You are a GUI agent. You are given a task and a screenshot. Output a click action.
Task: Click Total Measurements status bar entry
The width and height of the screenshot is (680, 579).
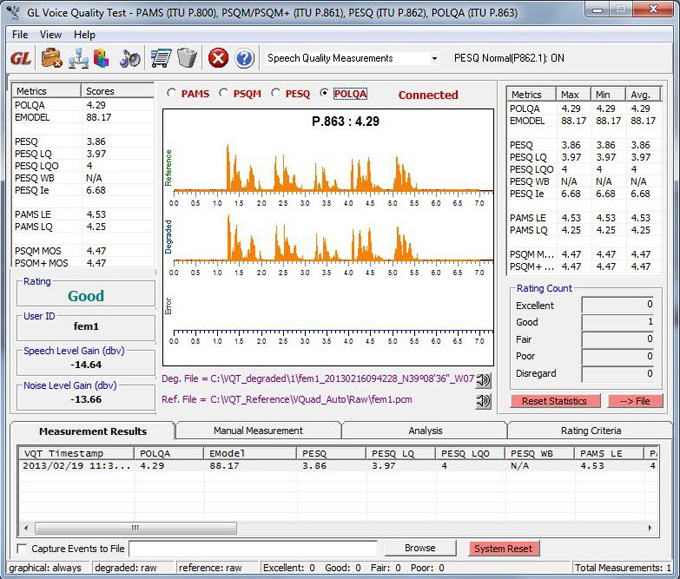(623, 568)
